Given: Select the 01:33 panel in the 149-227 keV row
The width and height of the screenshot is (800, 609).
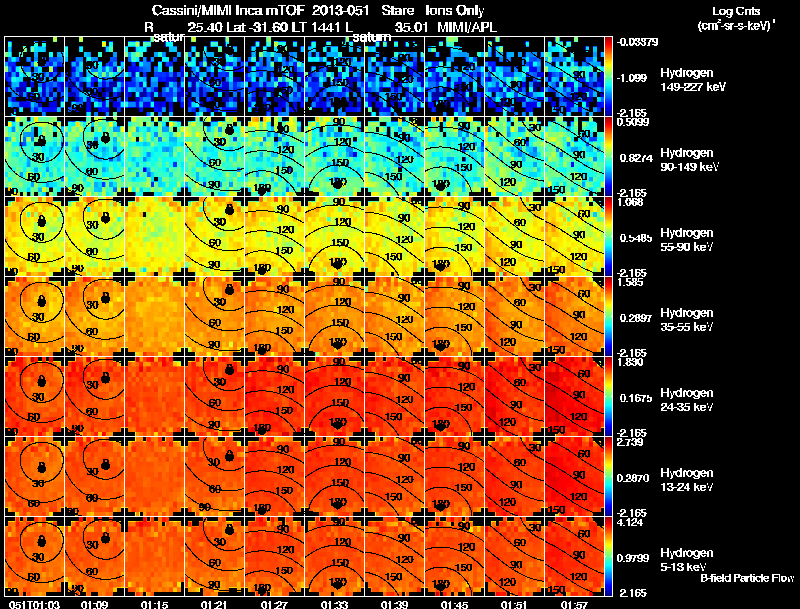Looking at the screenshot, I should [x=335, y=77].
